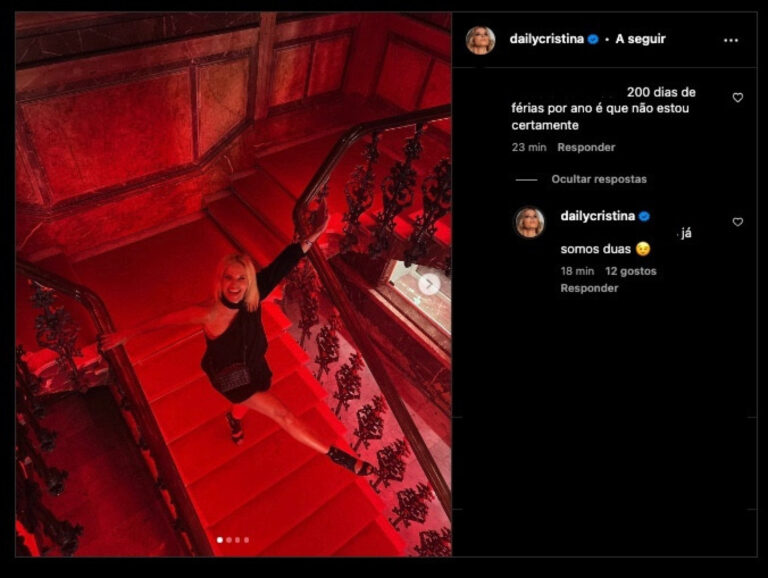Viewport: 768px width, 578px height.
Task: Click the verified badge in post header
Action: [x=593, y=39]
